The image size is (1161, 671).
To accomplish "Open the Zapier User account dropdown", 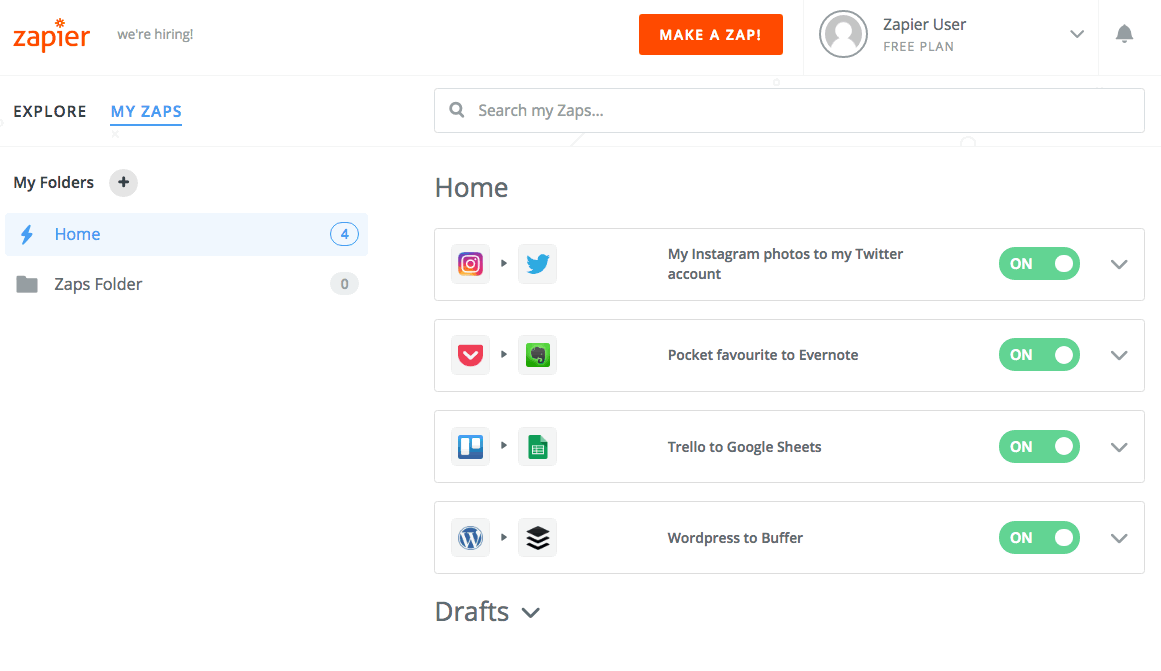I will tap(1077, 34).
